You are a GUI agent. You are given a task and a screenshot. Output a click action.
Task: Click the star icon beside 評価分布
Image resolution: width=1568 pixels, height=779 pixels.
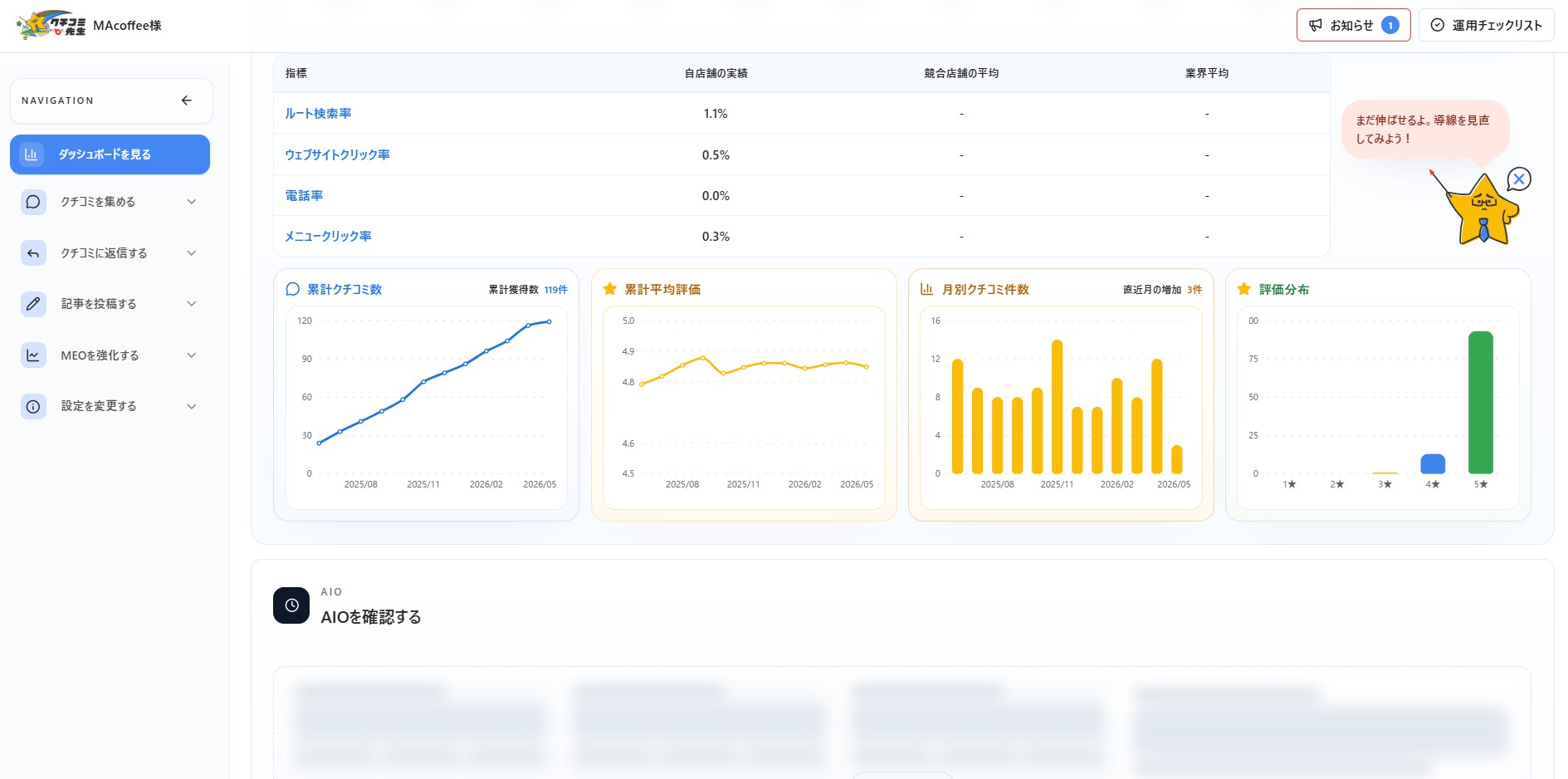point(1244,289)
